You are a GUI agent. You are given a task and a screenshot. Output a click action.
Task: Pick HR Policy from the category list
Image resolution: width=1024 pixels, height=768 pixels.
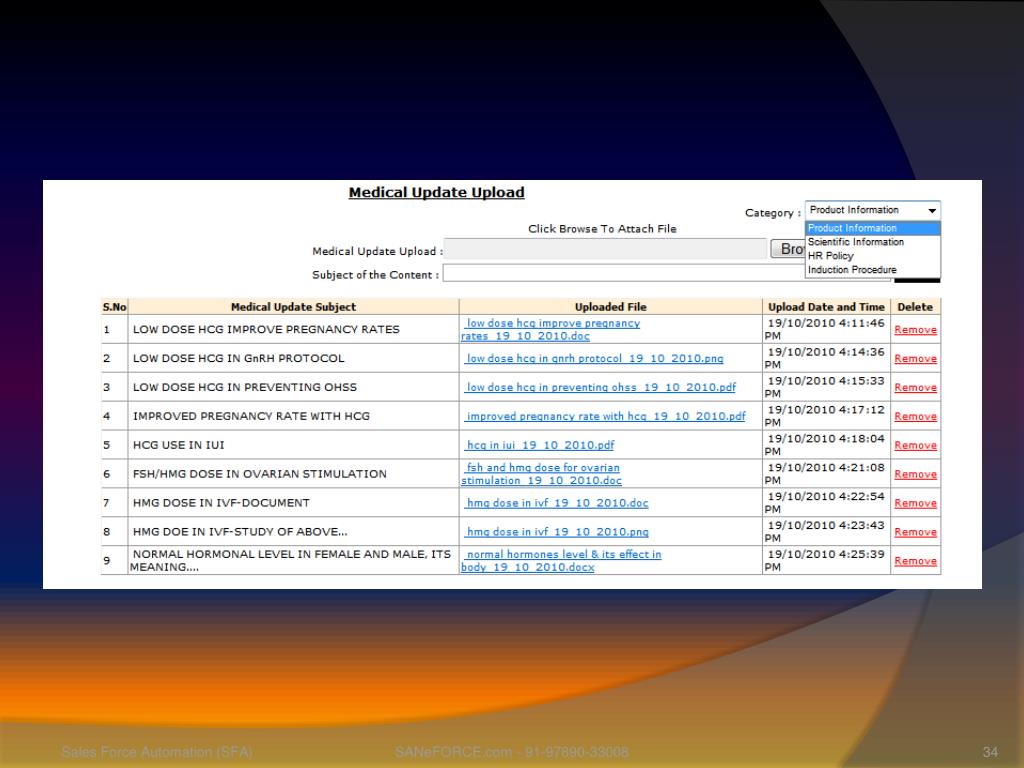click(x=872, y=256)
